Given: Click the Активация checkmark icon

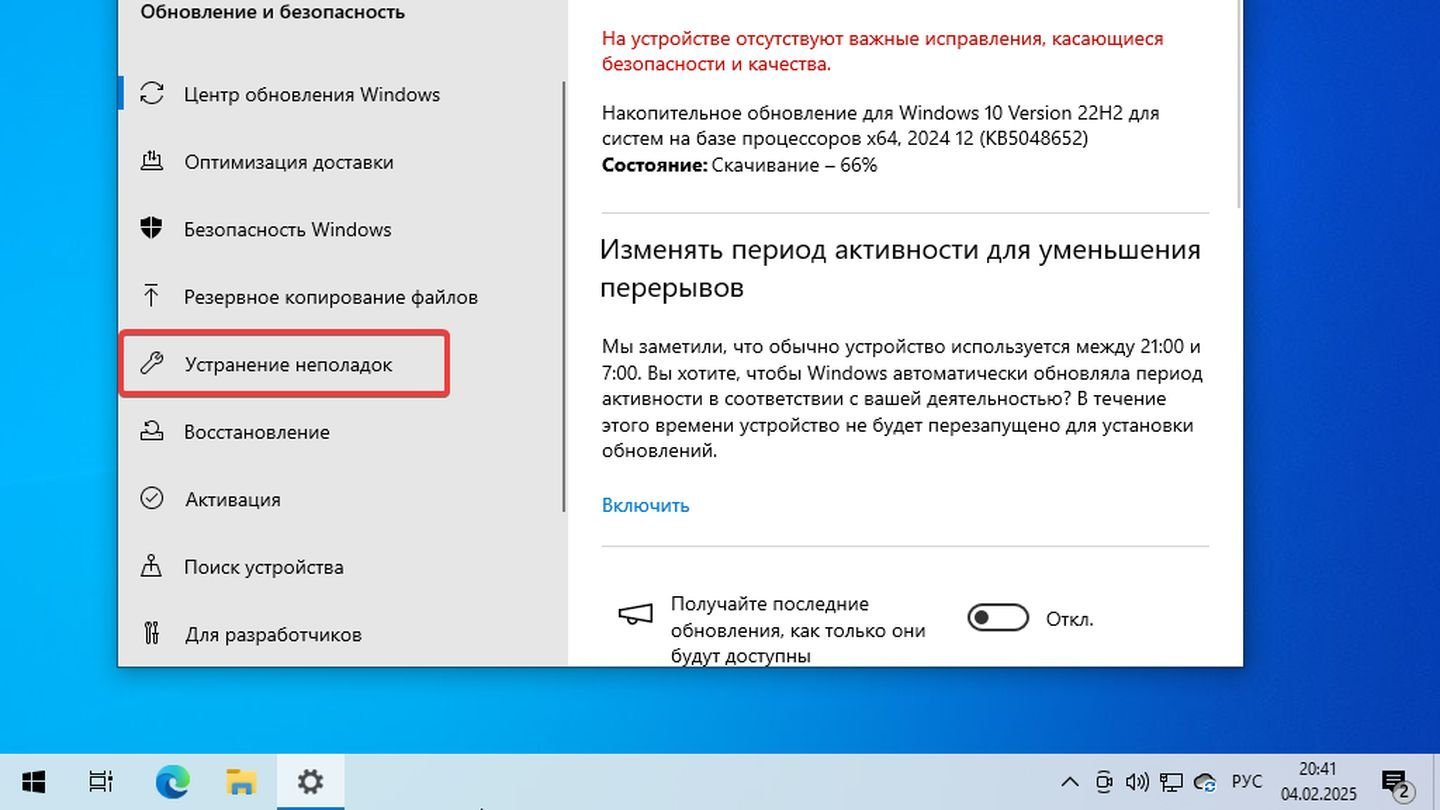Looking at the screenshot, I should pos(151,498).
